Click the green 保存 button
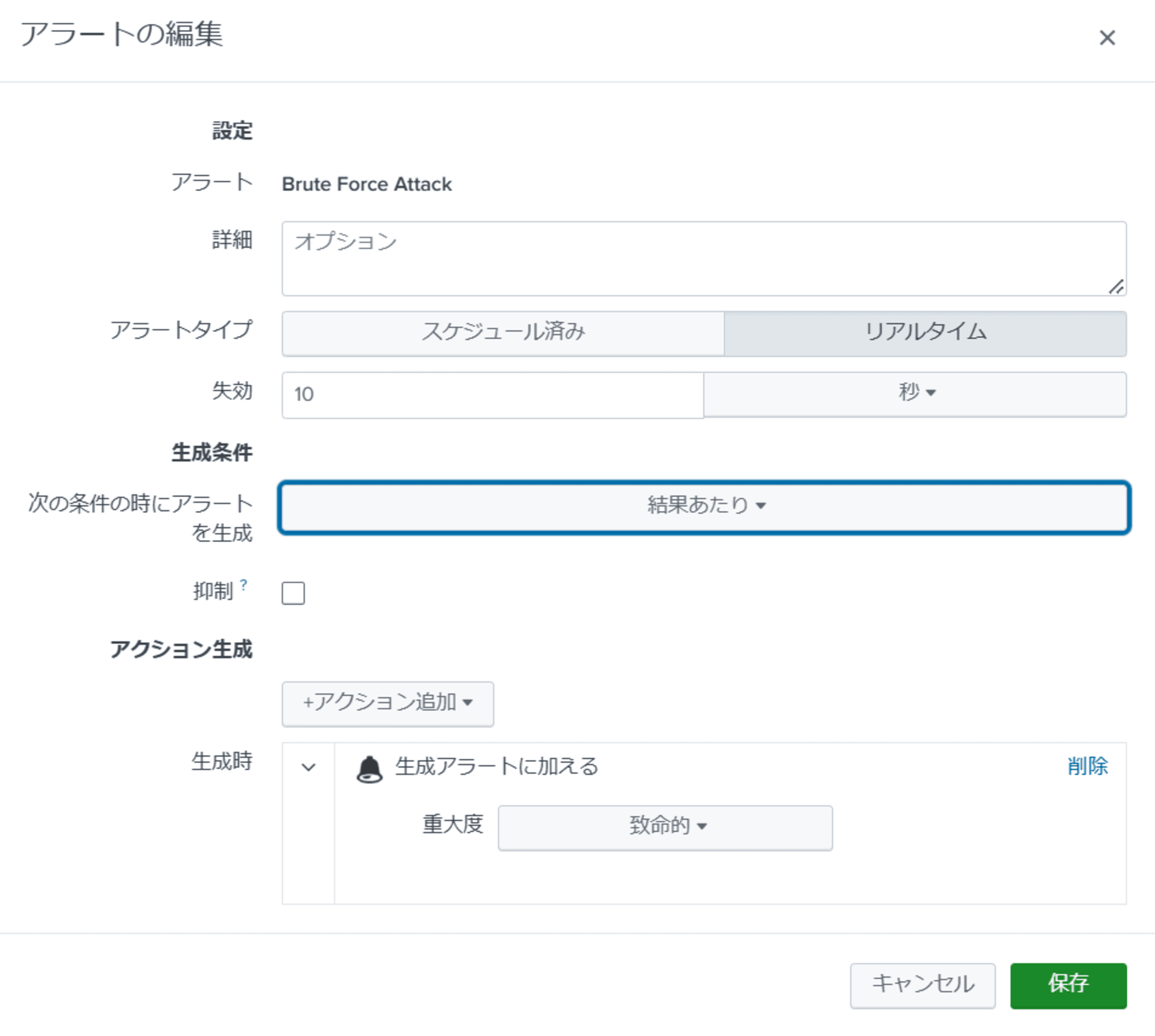 point(1068,985)
